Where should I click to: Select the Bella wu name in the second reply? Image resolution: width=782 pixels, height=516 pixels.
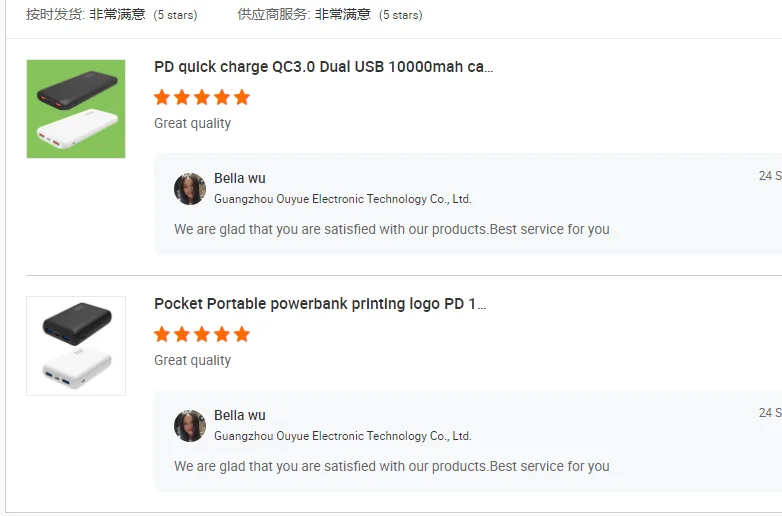tap(240, 416)
